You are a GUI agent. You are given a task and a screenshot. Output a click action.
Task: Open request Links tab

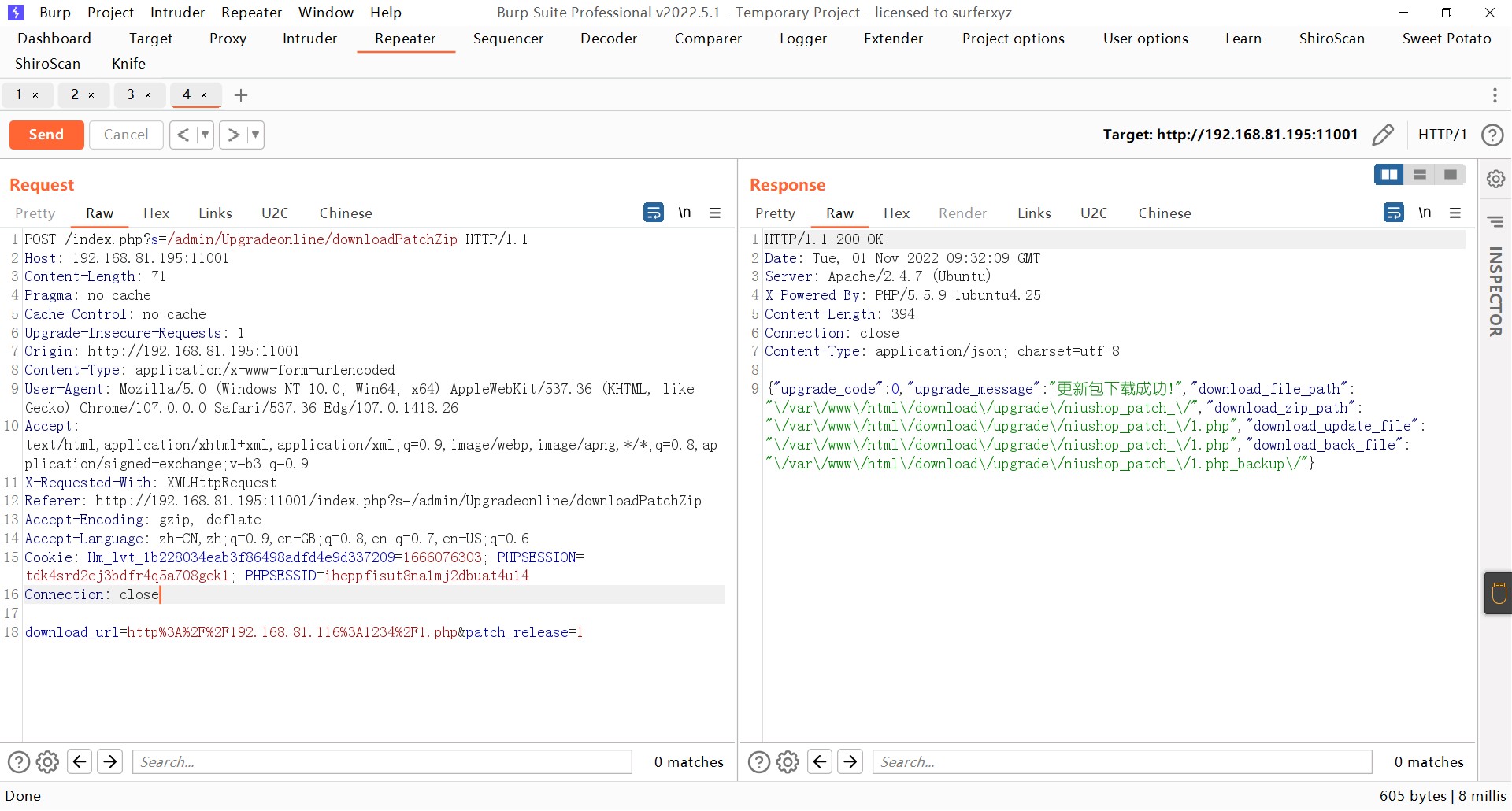[215, 213]
